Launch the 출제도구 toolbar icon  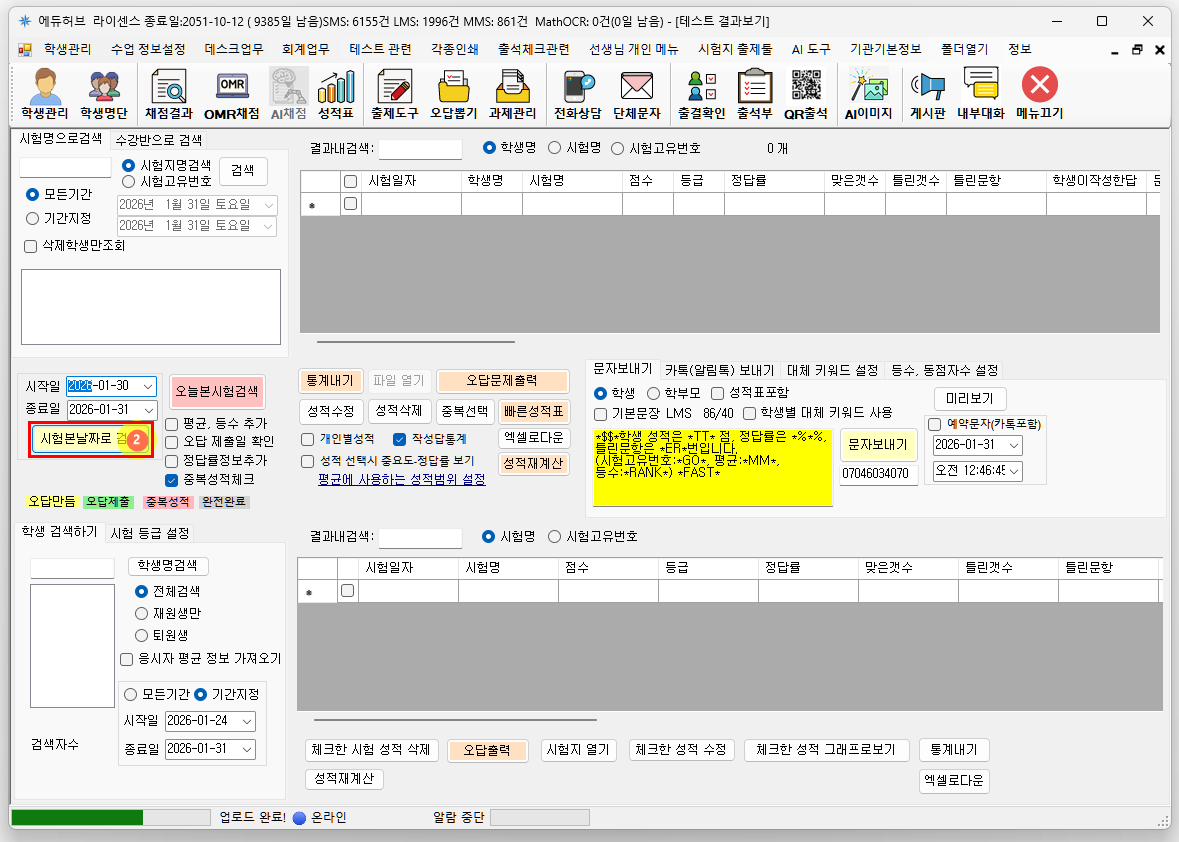[394, 94]
